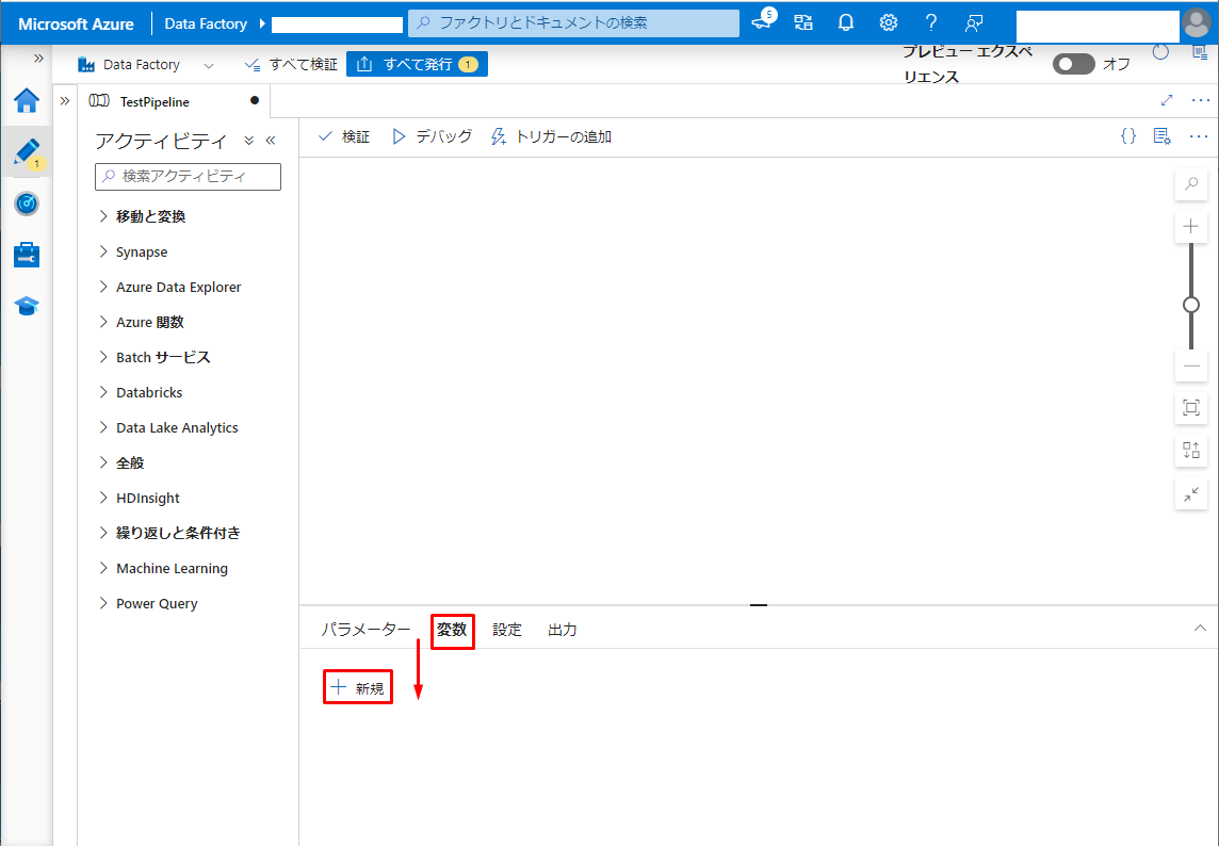Open the Learning Center graduation cap icon
Image resolution: width=1219 pixels, height=846 pixels.
click(27, 306)
